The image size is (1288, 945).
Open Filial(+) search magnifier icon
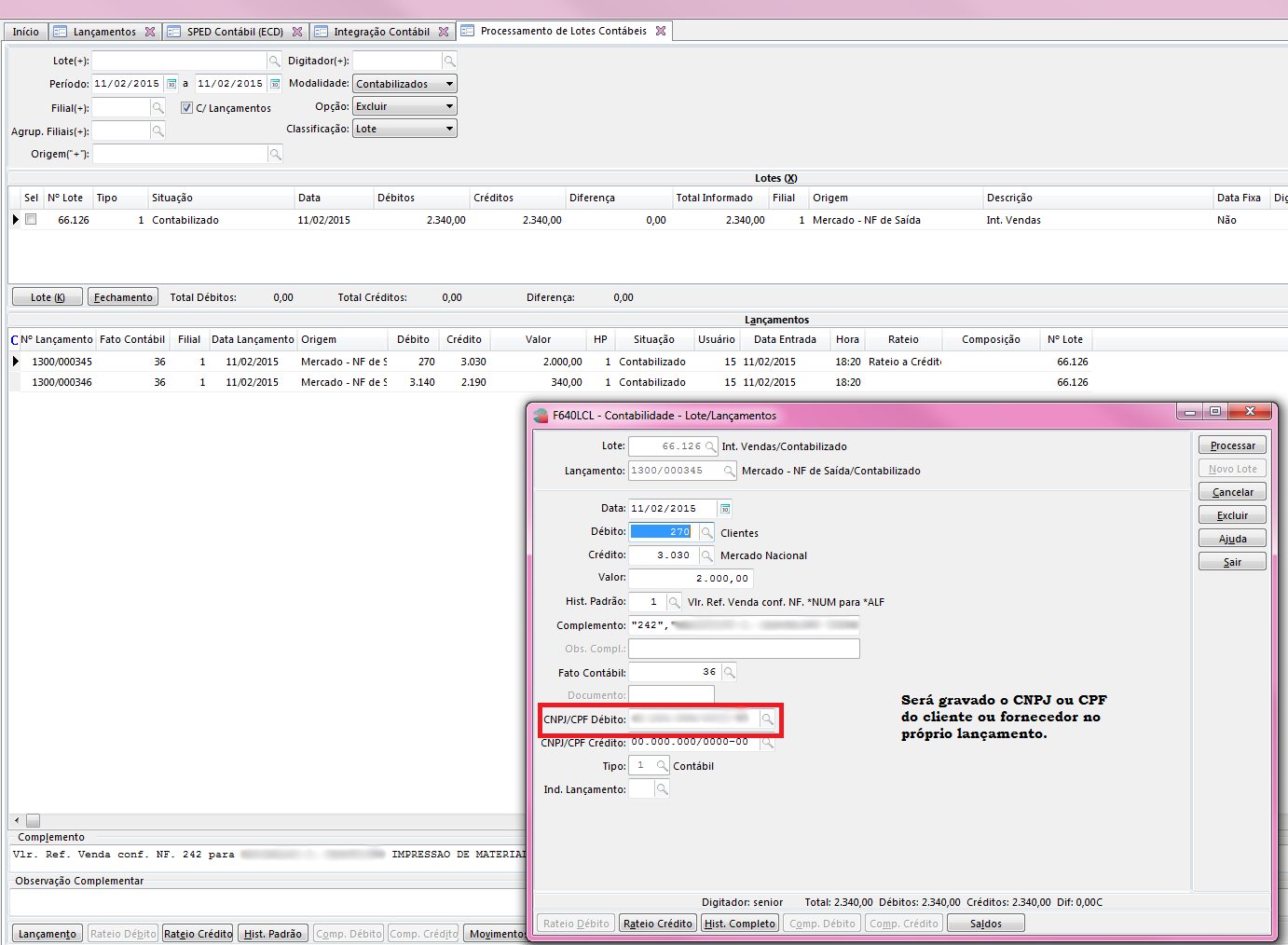coord(158,108)
